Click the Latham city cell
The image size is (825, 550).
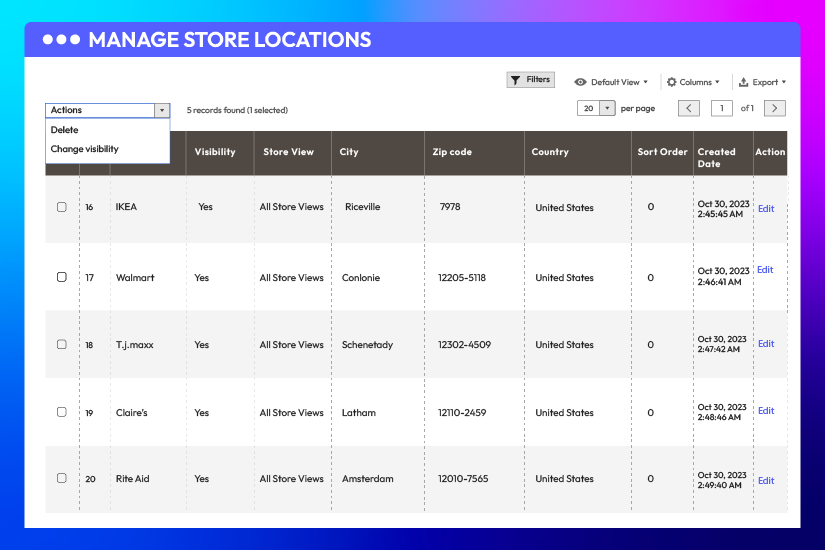359,413
